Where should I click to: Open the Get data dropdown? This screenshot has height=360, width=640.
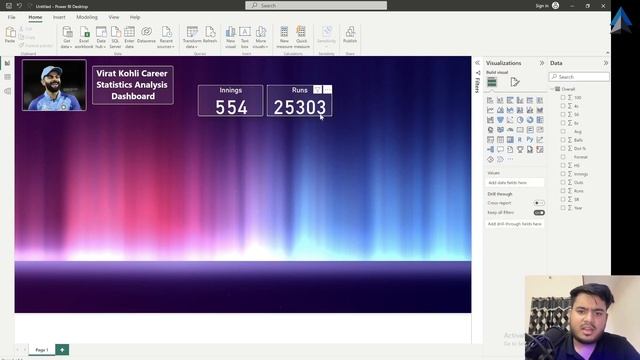pos(67,38)
